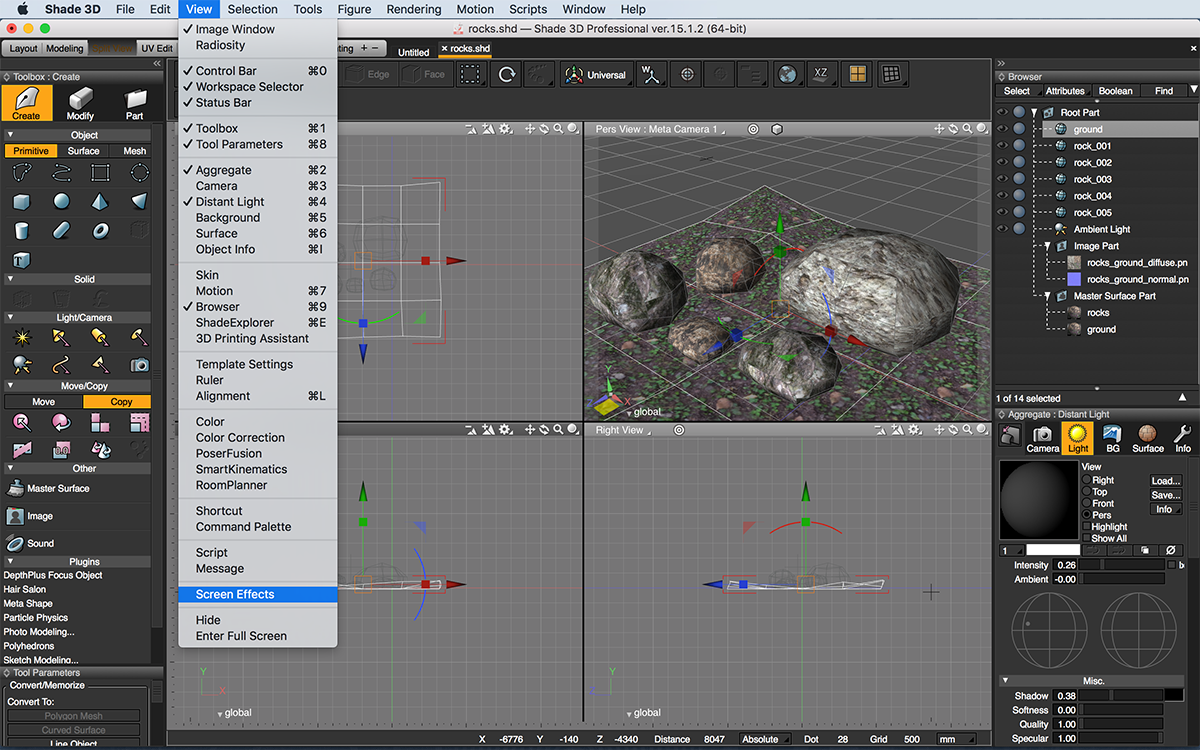Open the light number 1 dropdown
This screenshot has width=1200, height=750.
[x=1012, y=550]
